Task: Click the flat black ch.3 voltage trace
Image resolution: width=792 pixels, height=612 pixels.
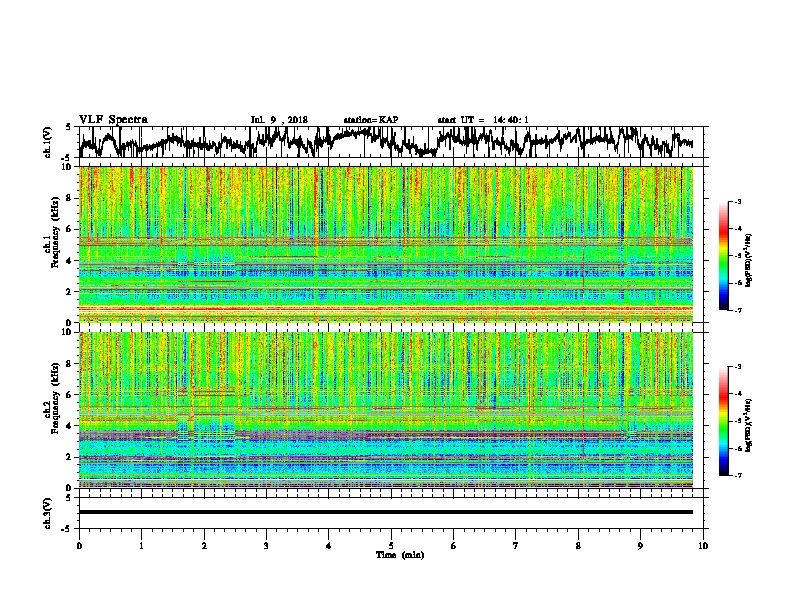Action: [386, 512]
